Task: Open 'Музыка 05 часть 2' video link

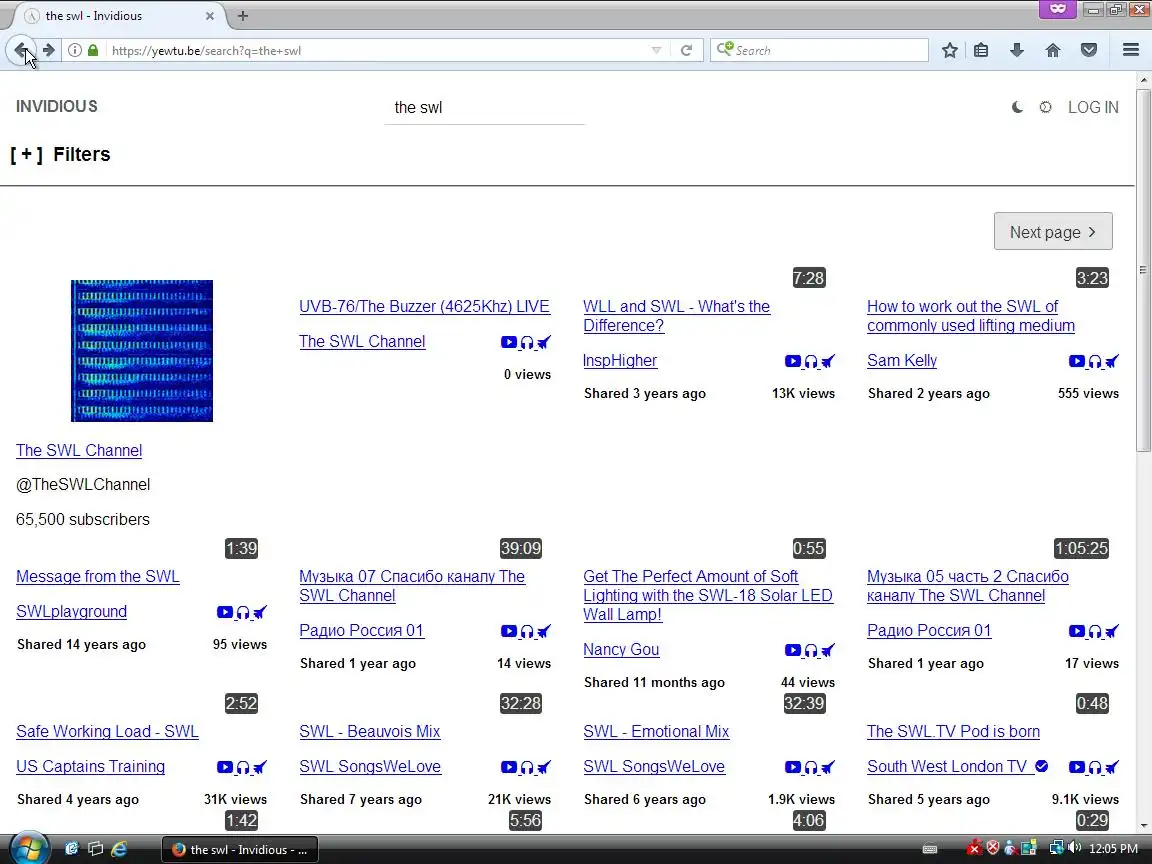Action: 968,586
